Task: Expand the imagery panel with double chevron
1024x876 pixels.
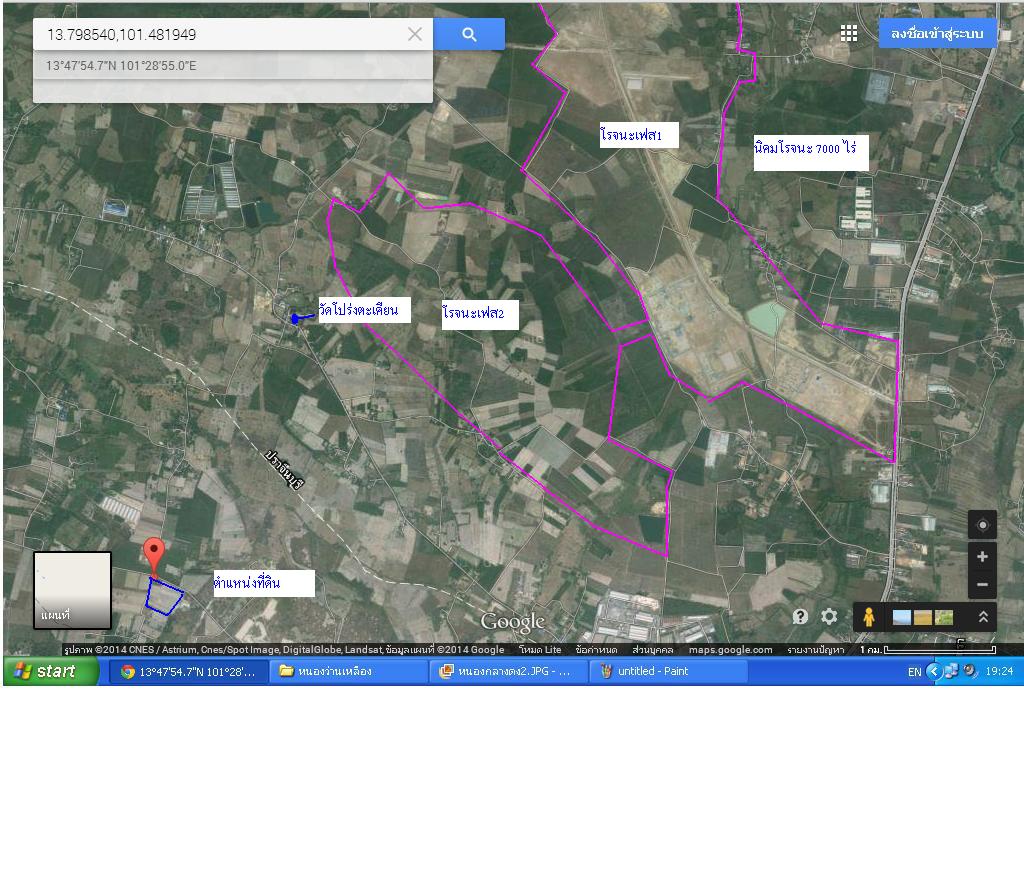Action: point(983,617)
